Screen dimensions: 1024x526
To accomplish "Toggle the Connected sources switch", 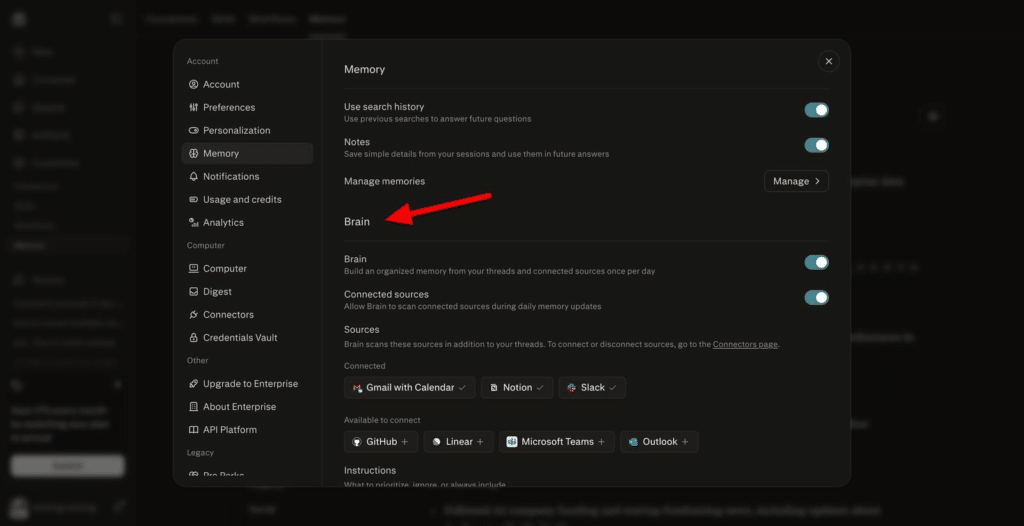I will pos(816,297).
